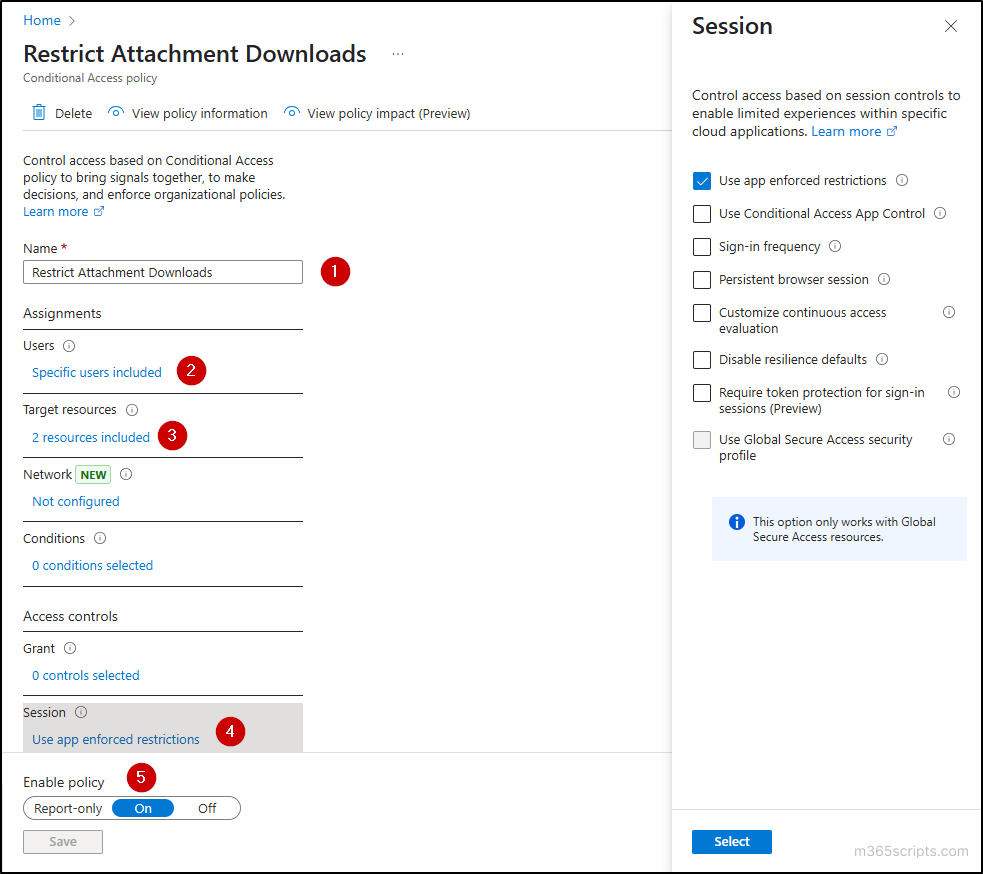Click the info icon beside Use Global Secure Access security profile

948,439
